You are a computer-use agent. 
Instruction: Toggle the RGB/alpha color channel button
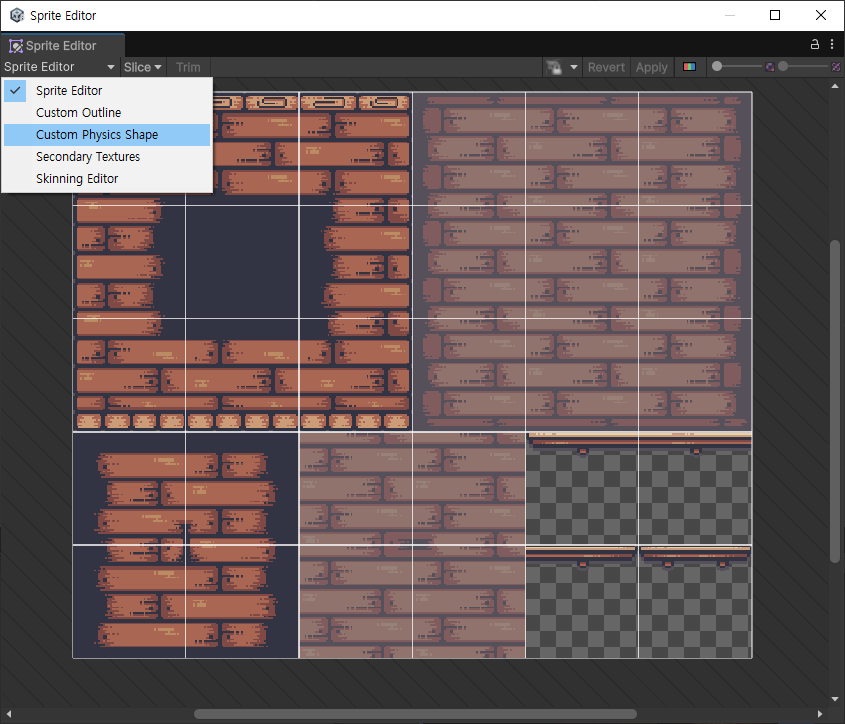coord(689,67)
